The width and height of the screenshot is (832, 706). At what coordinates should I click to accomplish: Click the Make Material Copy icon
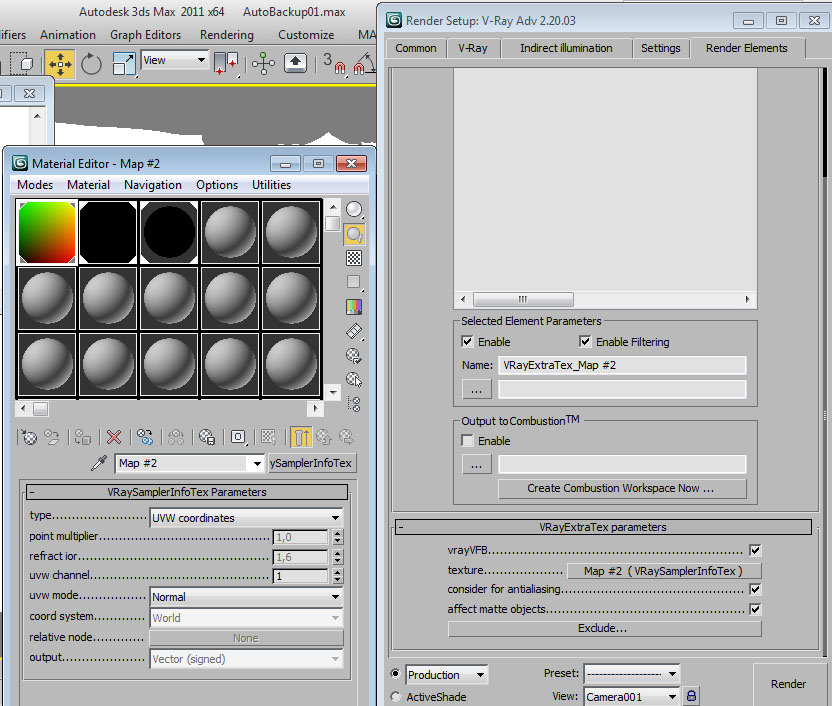click(145, 437)
